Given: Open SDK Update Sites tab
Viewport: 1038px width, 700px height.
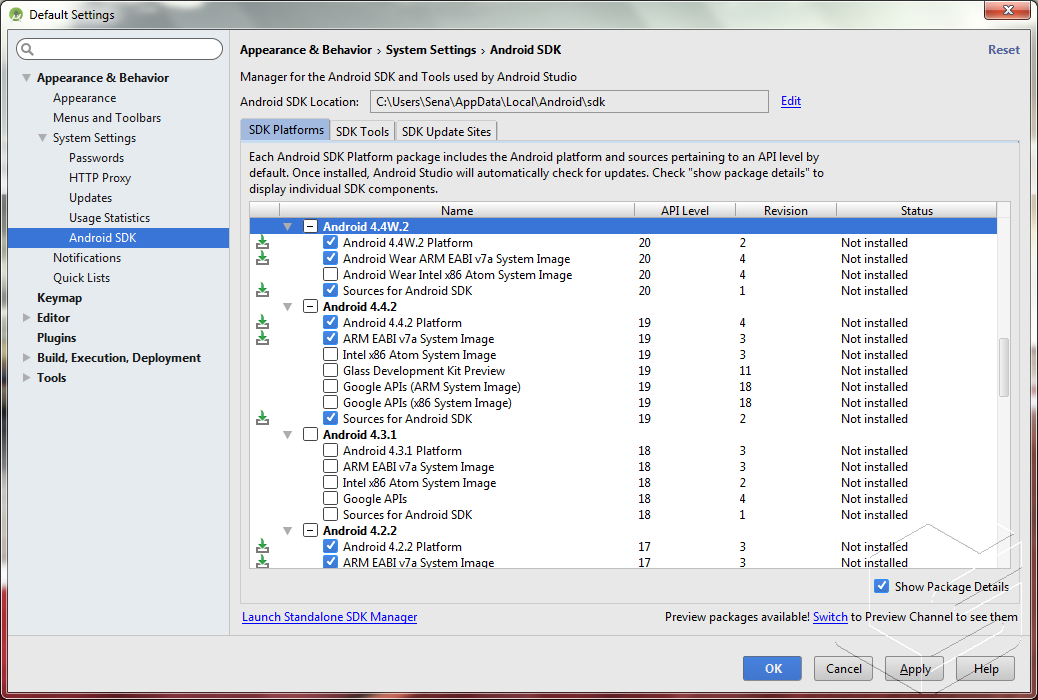Looking at the screenshot, I should (x=446, y=131).
